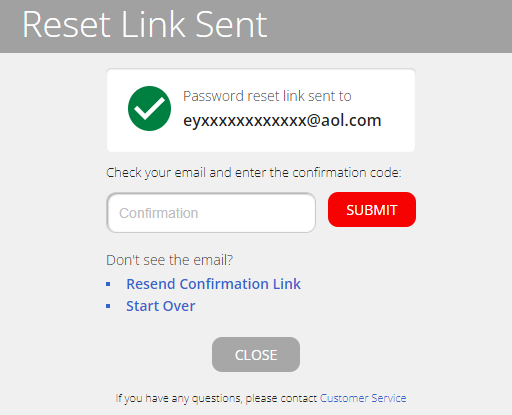Click the red SUBMIT button
This screenshot has width=512, height=415.
(x=372, y=210)
